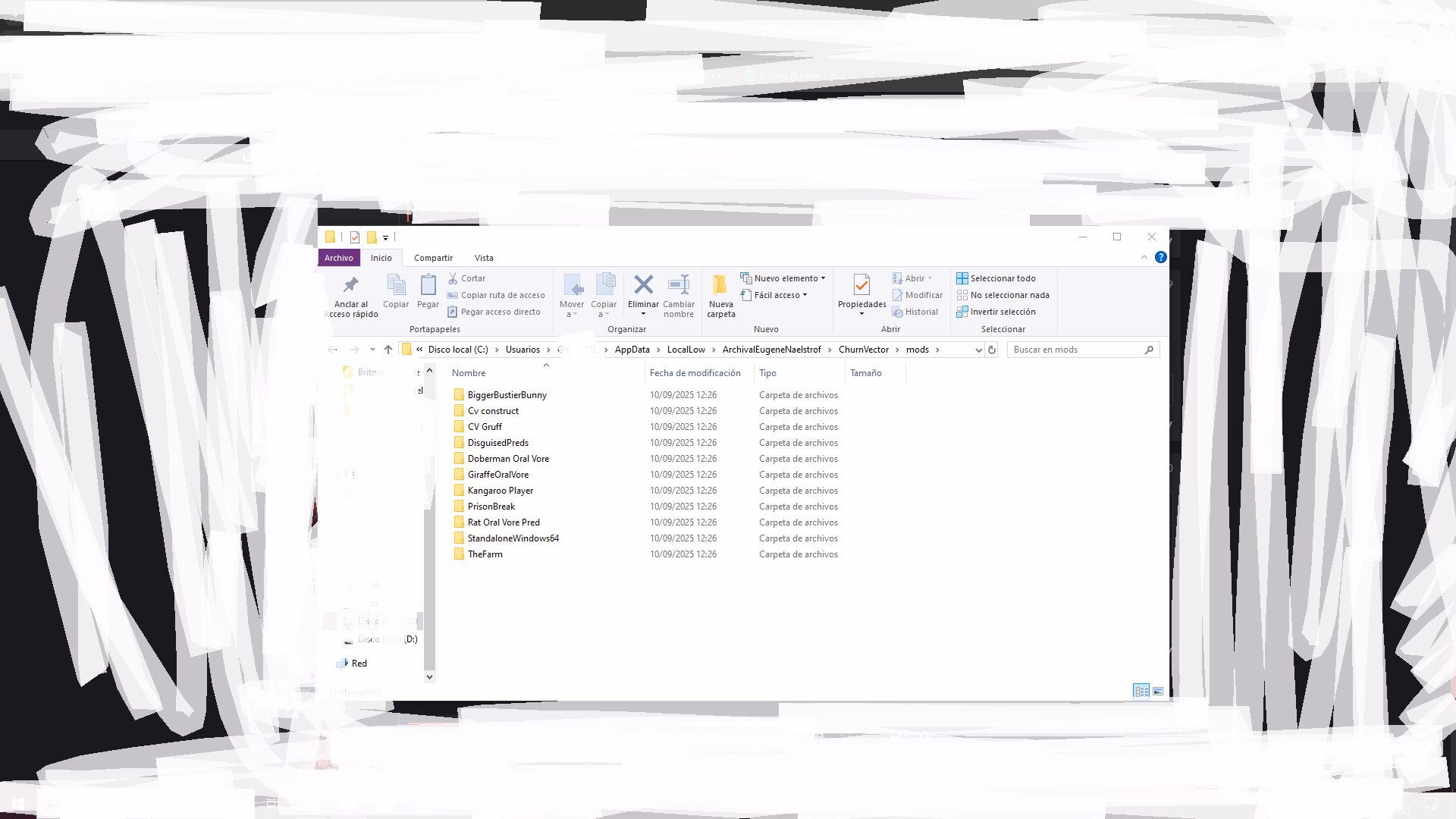Click the LocalLow breadcrumb in path
This screenshot has height=819, width=1456.
pyautogui.click(x=686, y=350)
